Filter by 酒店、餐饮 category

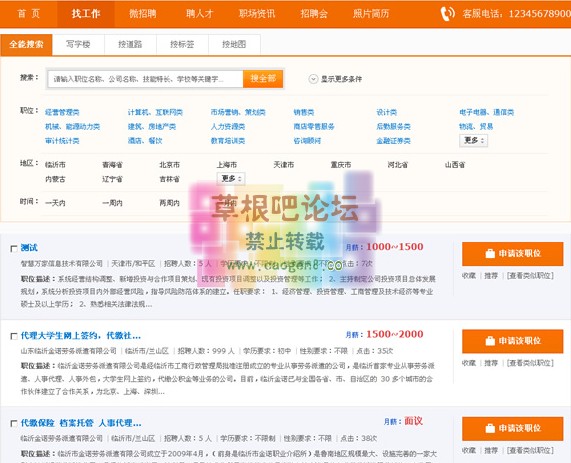[145, 141]
